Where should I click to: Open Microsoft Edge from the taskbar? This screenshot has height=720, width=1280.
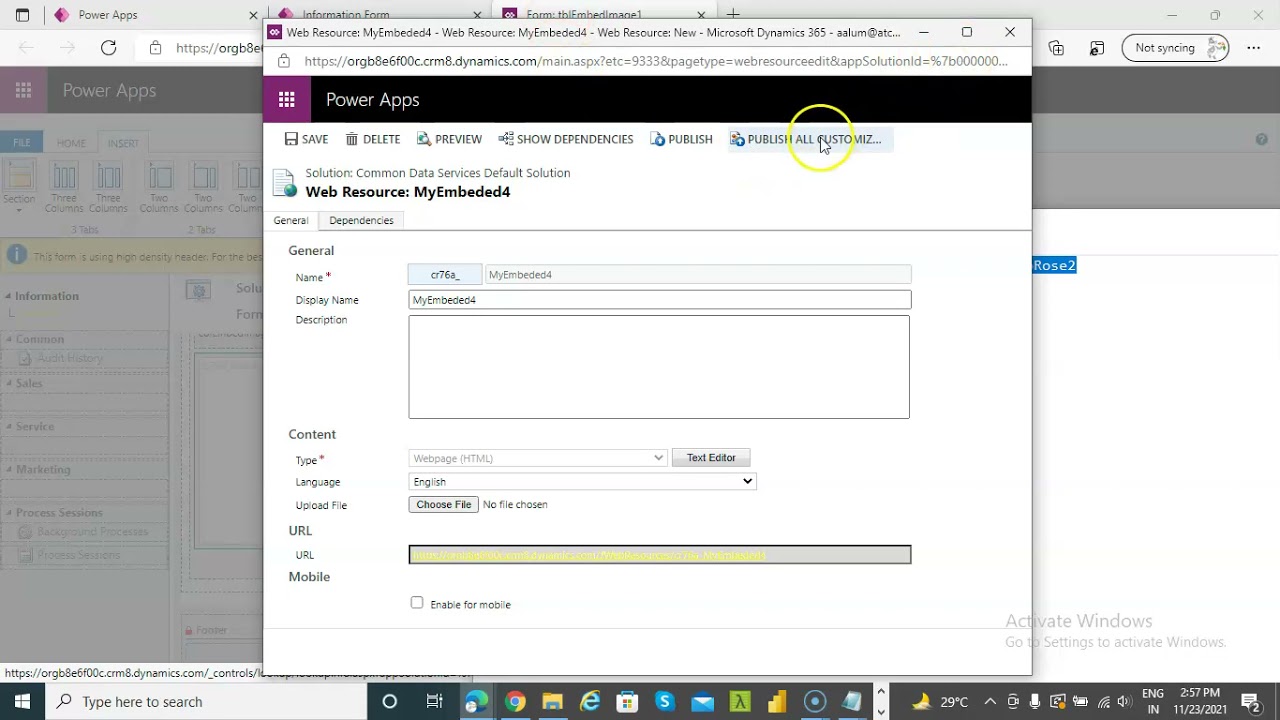pyautogui.click(x=476, y=701)
